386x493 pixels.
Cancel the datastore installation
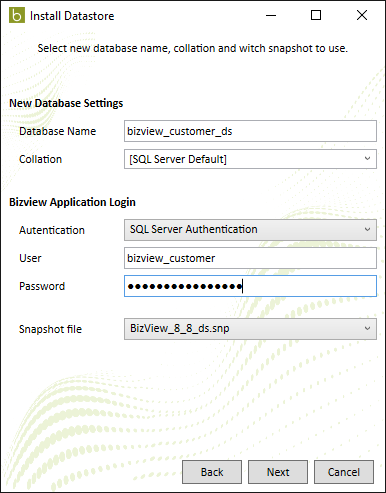[344, 472]
